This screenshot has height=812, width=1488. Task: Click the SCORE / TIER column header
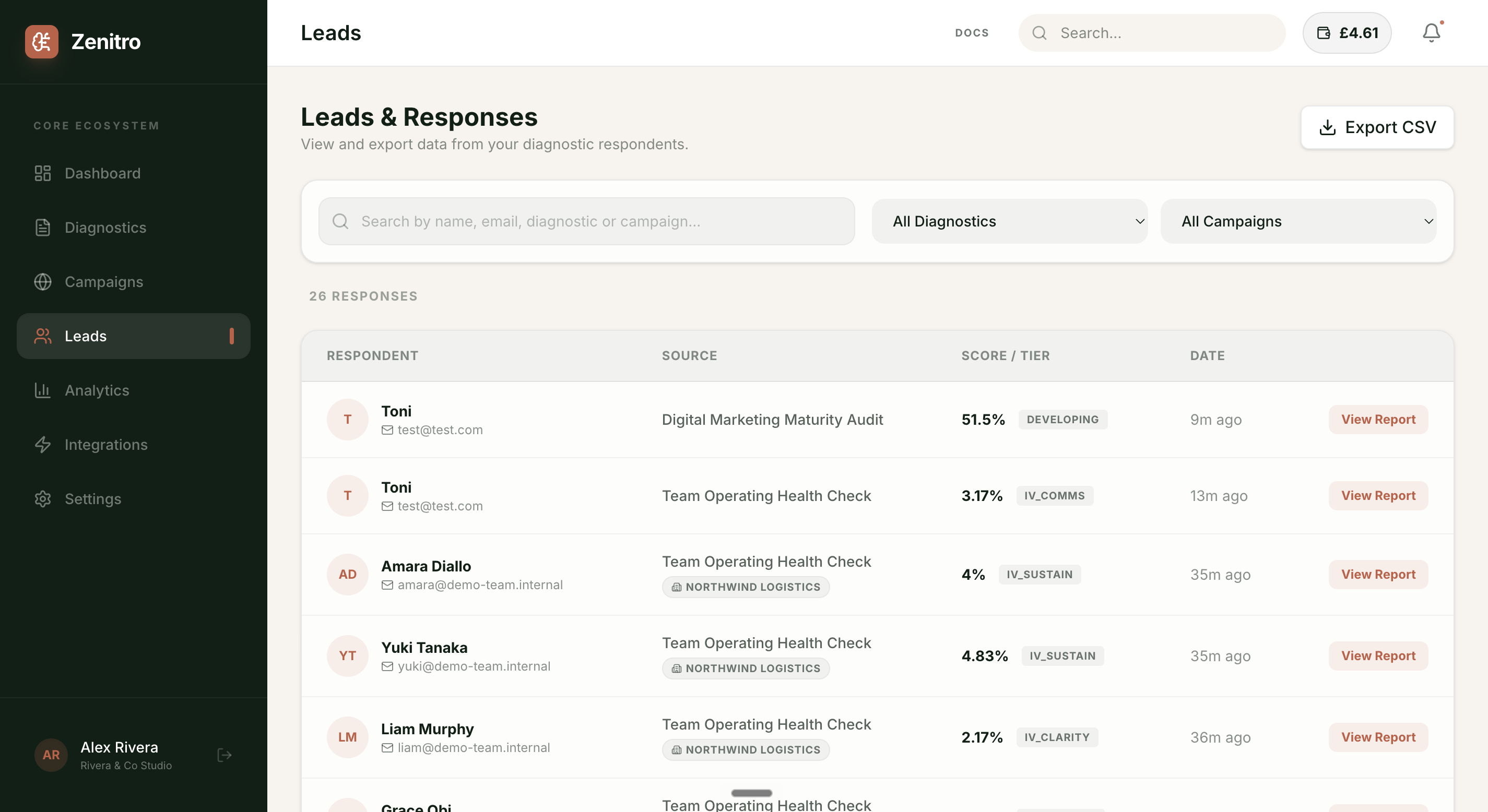click(1006, 356)
